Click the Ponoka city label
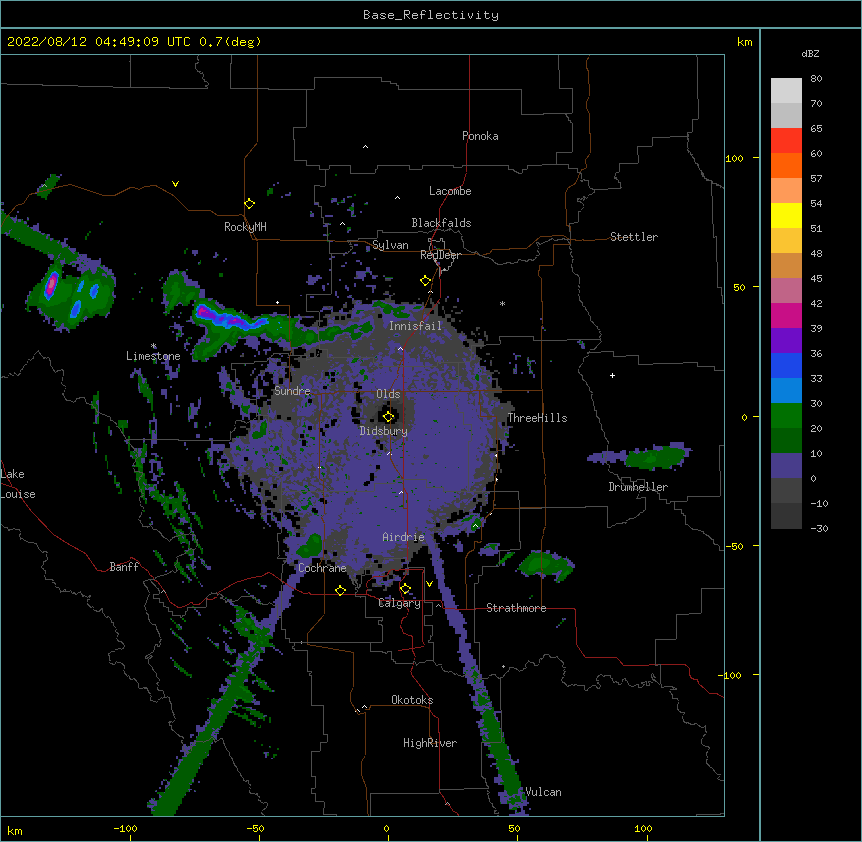The image size is (862, 842). click(480, 136)
